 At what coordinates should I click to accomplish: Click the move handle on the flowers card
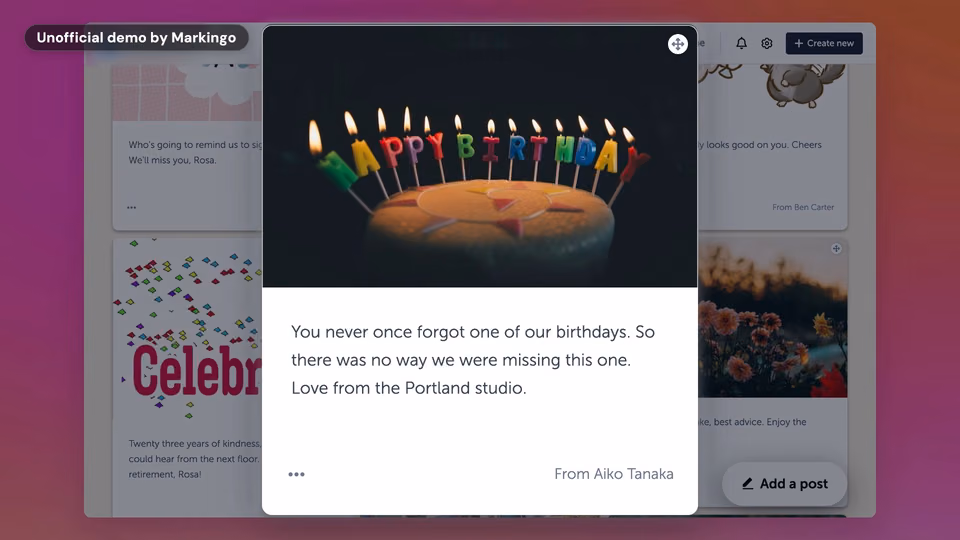[836, 249]
